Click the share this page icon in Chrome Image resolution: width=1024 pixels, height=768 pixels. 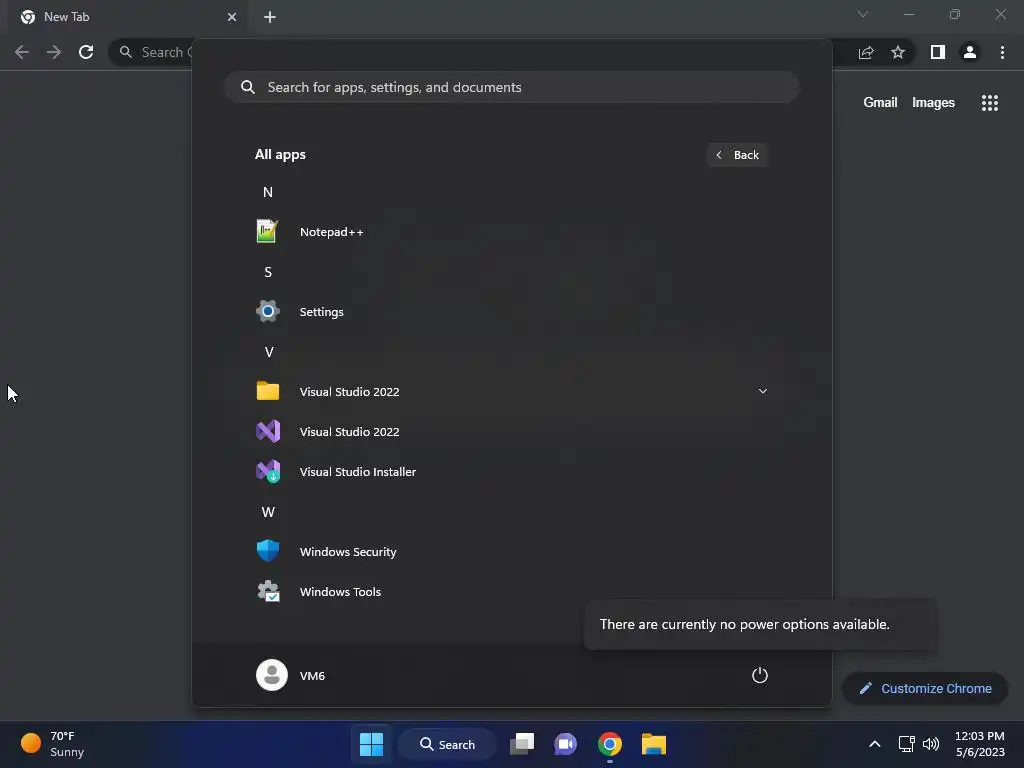click(866, 52)
